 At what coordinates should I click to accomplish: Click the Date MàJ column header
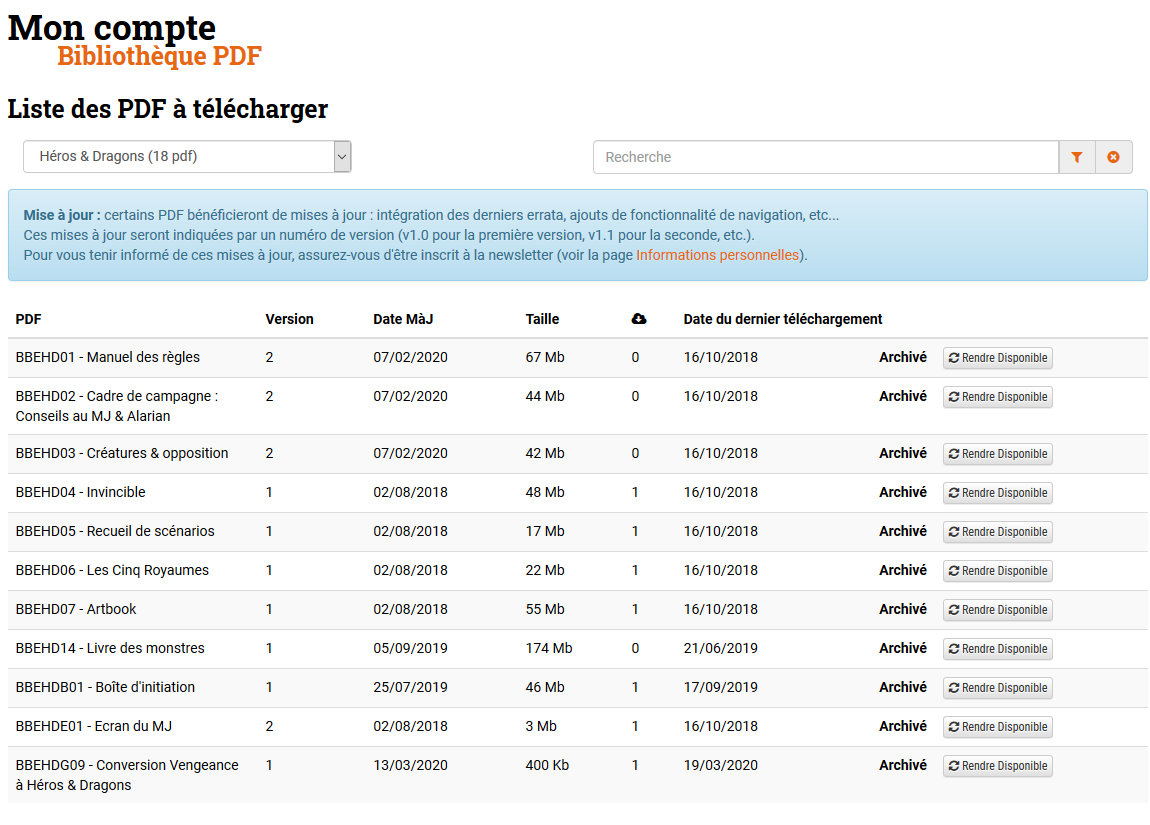click(x=403, y=319)
